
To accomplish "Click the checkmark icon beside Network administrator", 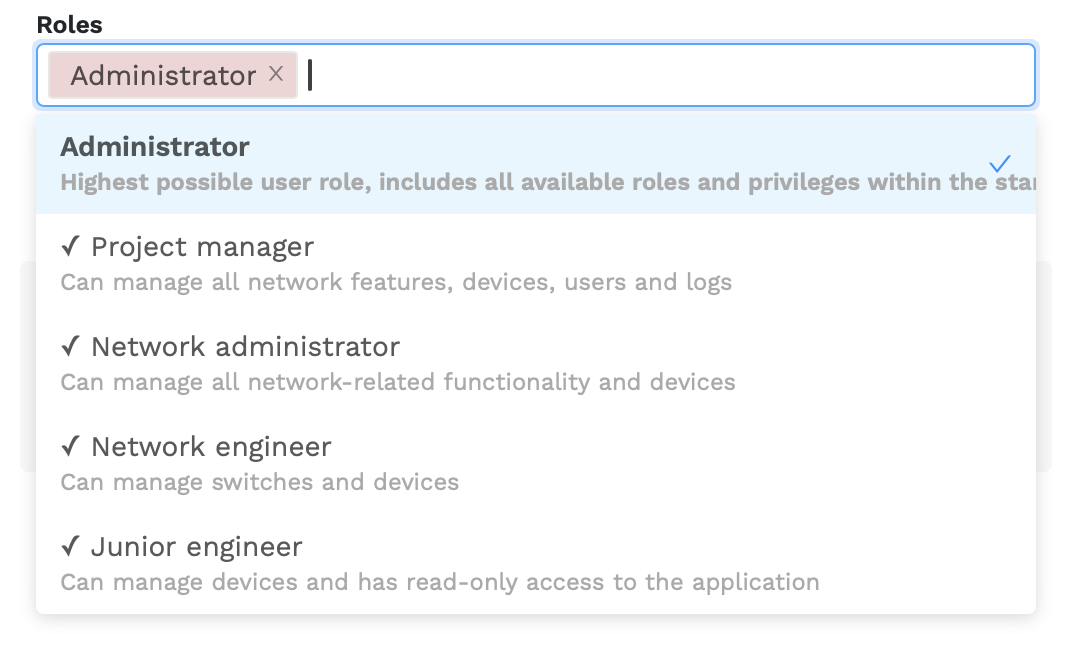I will (x=70, y=347).
